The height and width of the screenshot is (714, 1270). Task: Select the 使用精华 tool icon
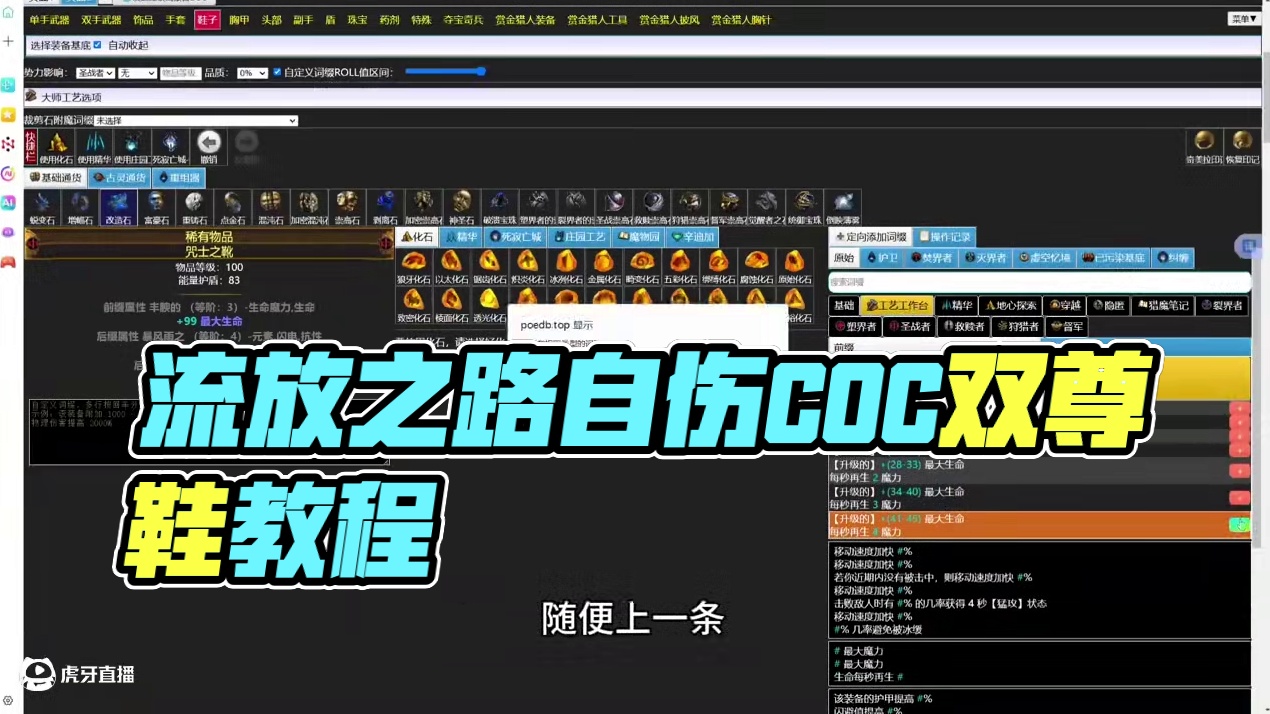(x=95, y=145)
